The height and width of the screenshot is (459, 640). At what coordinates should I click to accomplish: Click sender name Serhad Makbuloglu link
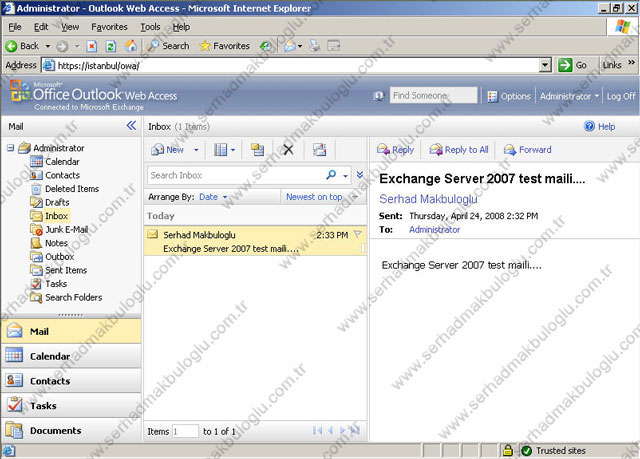click(428, 199)
